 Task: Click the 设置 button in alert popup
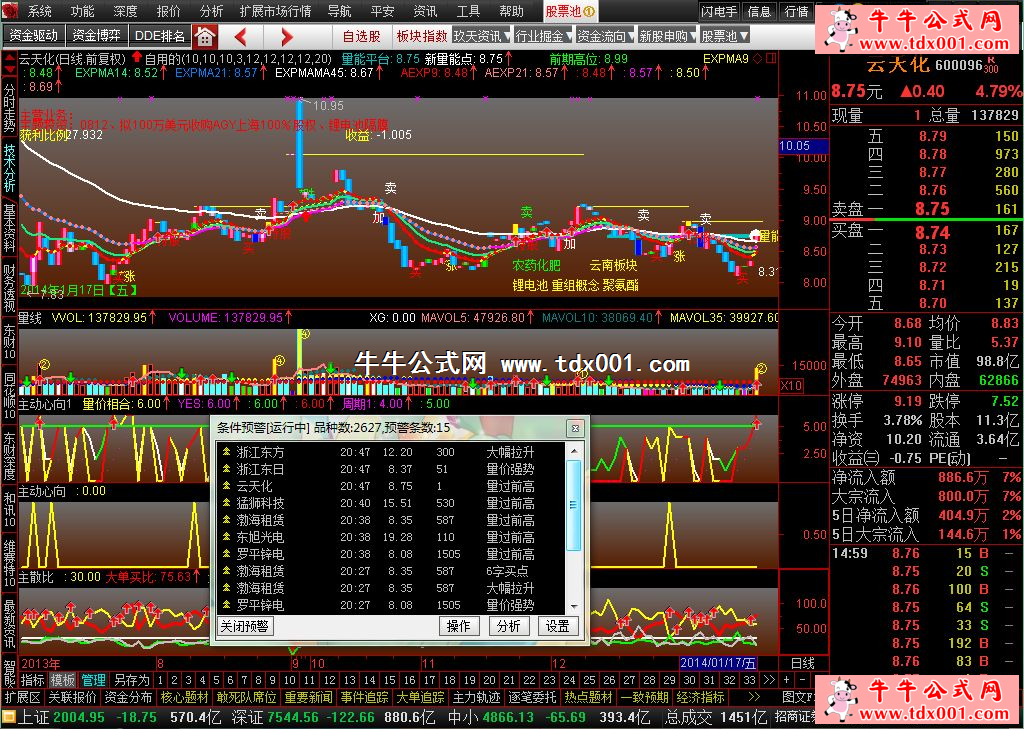(558, 626)
